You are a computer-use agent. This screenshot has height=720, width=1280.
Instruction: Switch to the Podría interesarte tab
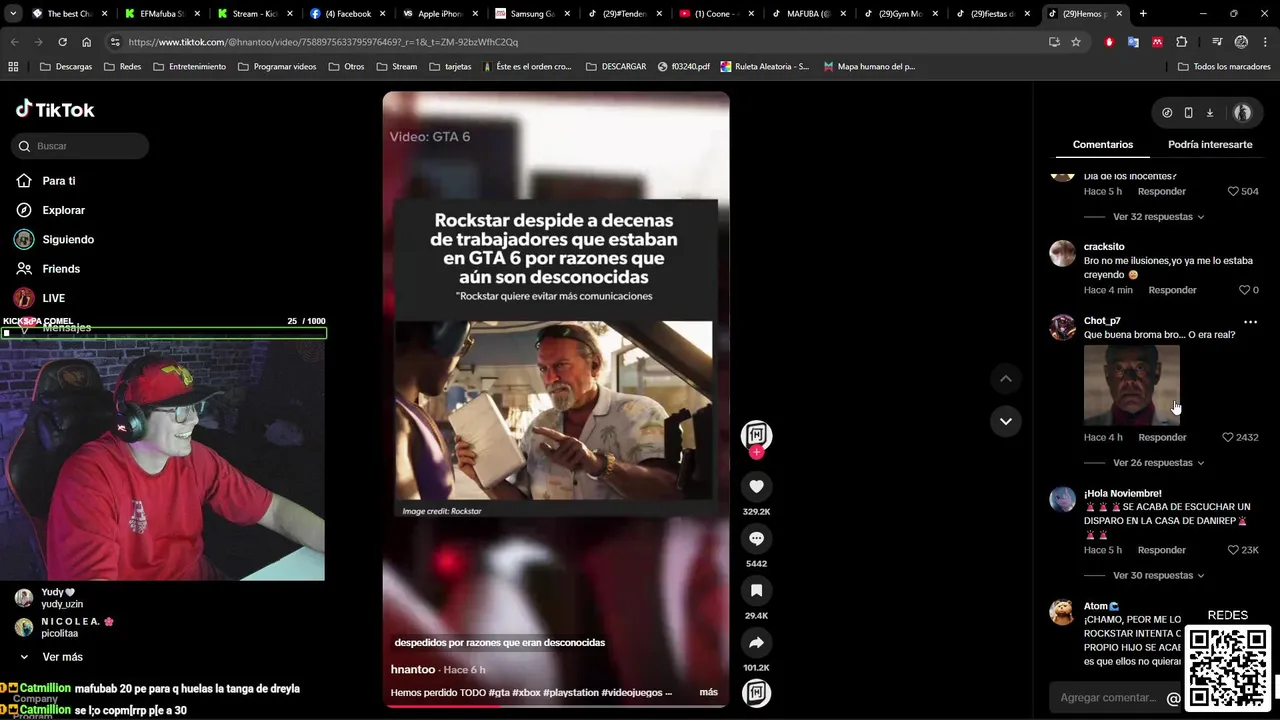(x=1209, y=144)
